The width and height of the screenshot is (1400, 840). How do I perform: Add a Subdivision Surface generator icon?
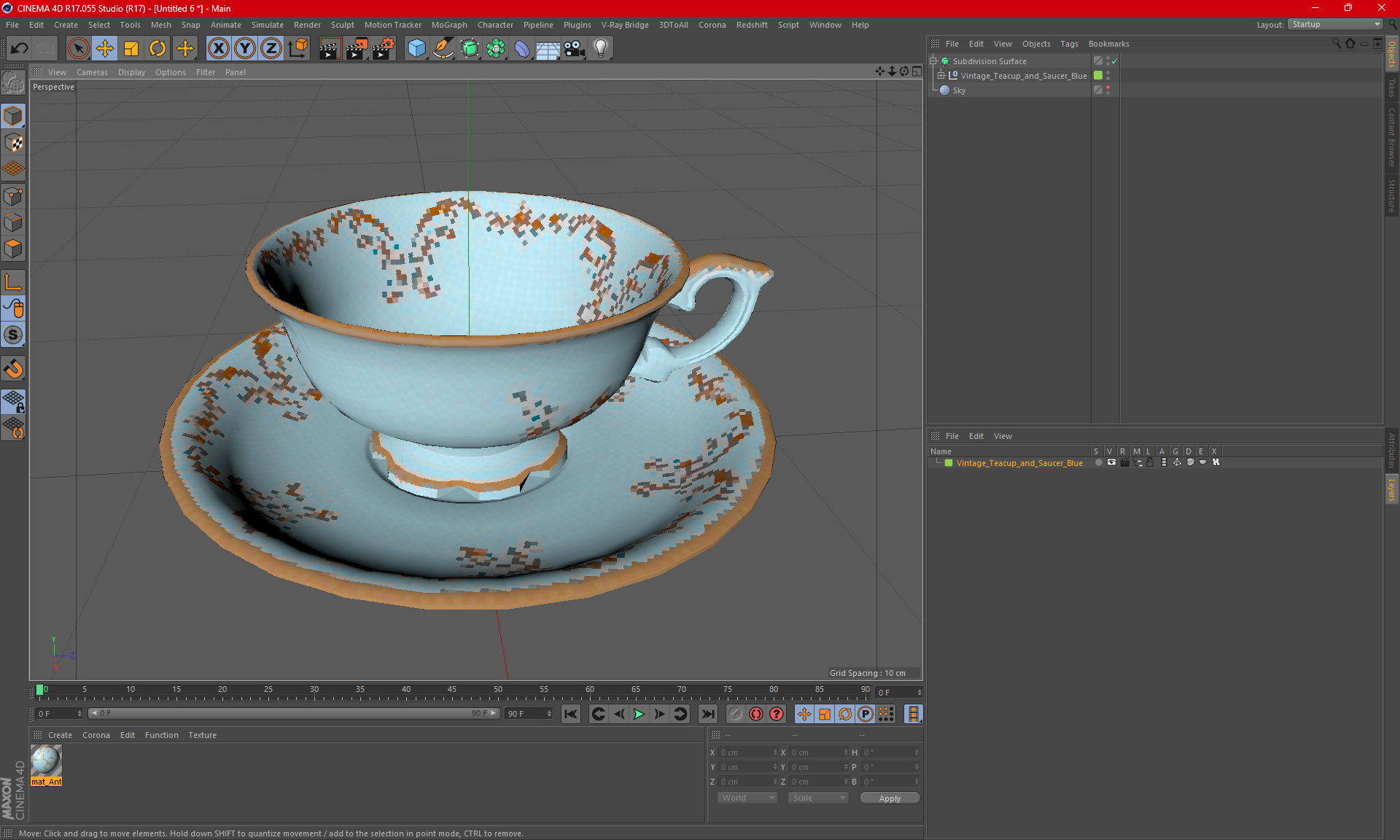[x=470, y=49]
